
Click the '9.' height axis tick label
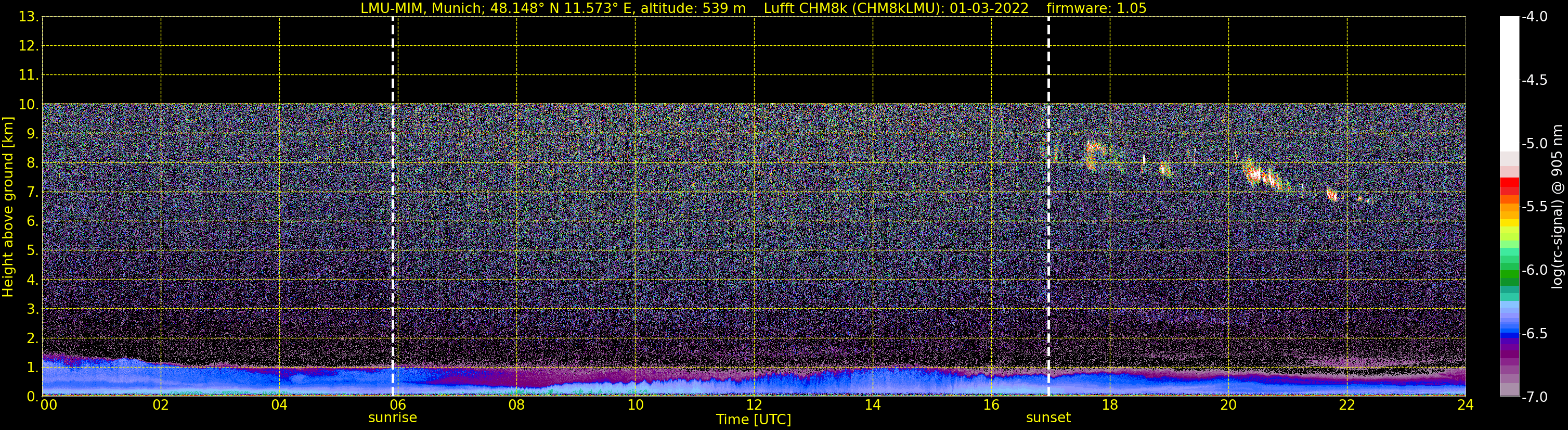(x=32, y=134)
